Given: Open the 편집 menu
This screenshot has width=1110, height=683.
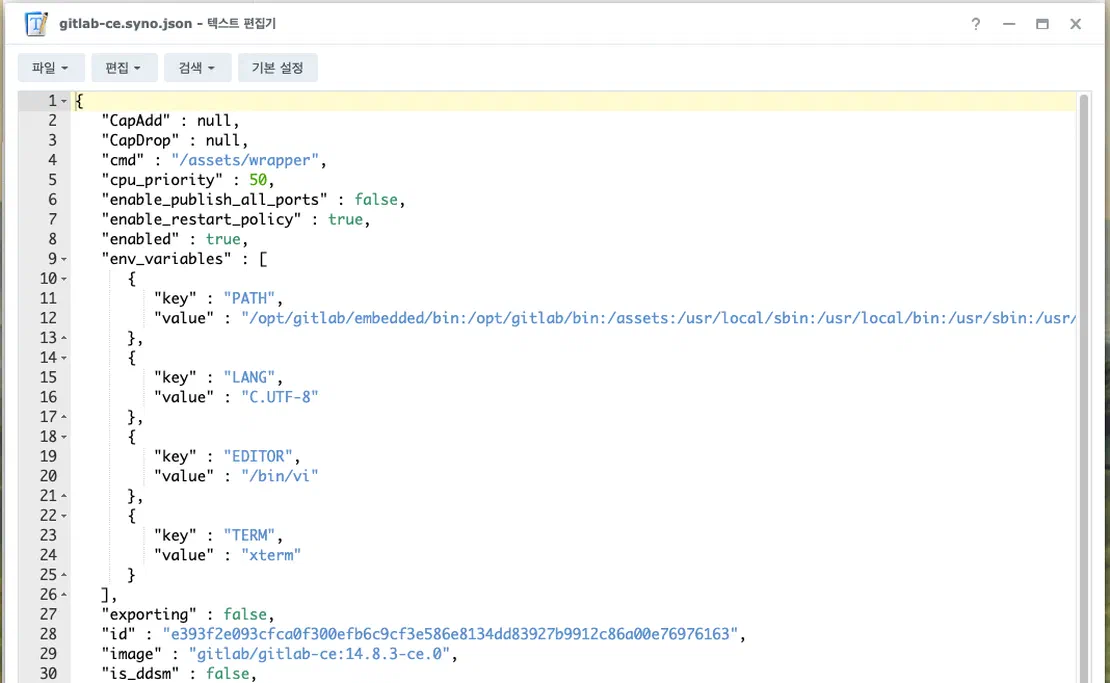Looking at the screenshot, I should point(124,68).
